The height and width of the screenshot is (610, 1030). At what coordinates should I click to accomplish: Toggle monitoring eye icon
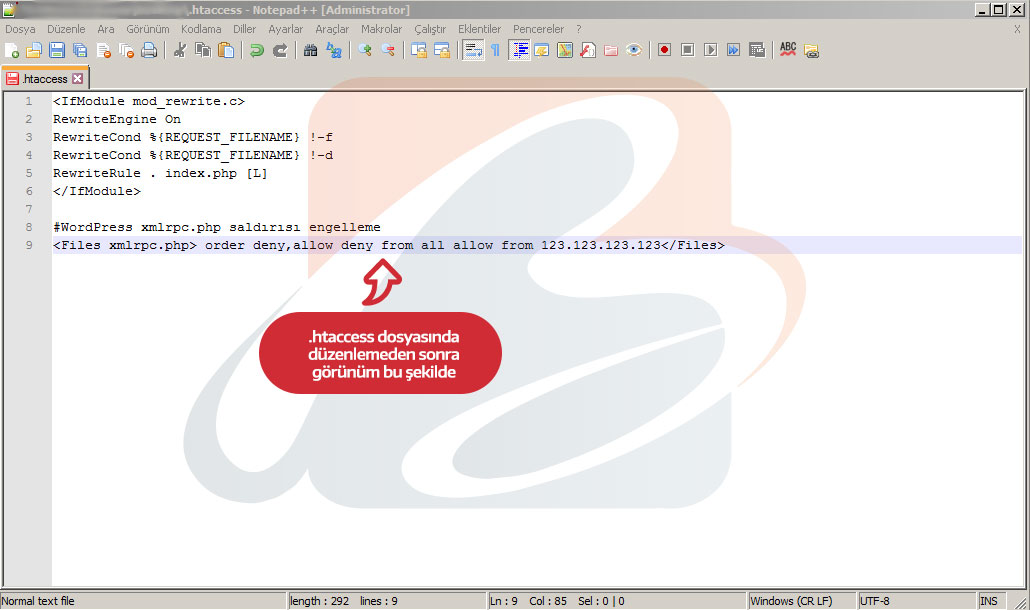point(634,51)
